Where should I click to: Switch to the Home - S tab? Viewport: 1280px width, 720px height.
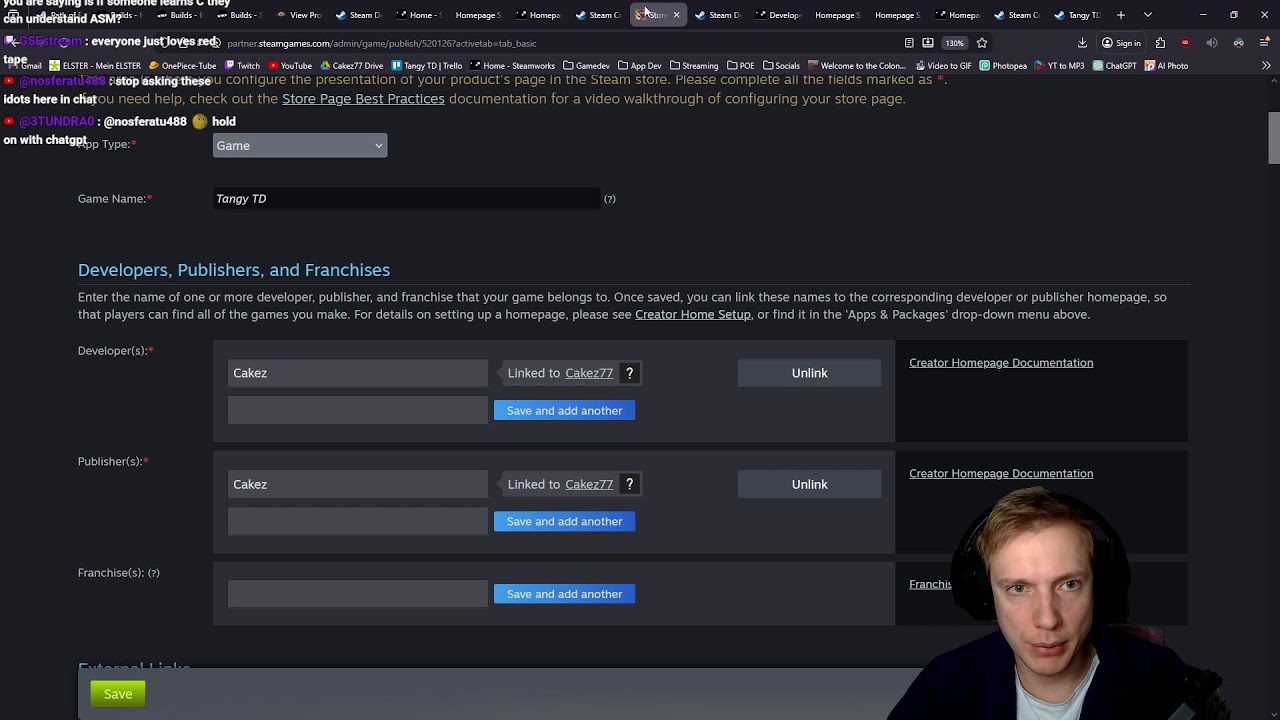tap(418, 15)
